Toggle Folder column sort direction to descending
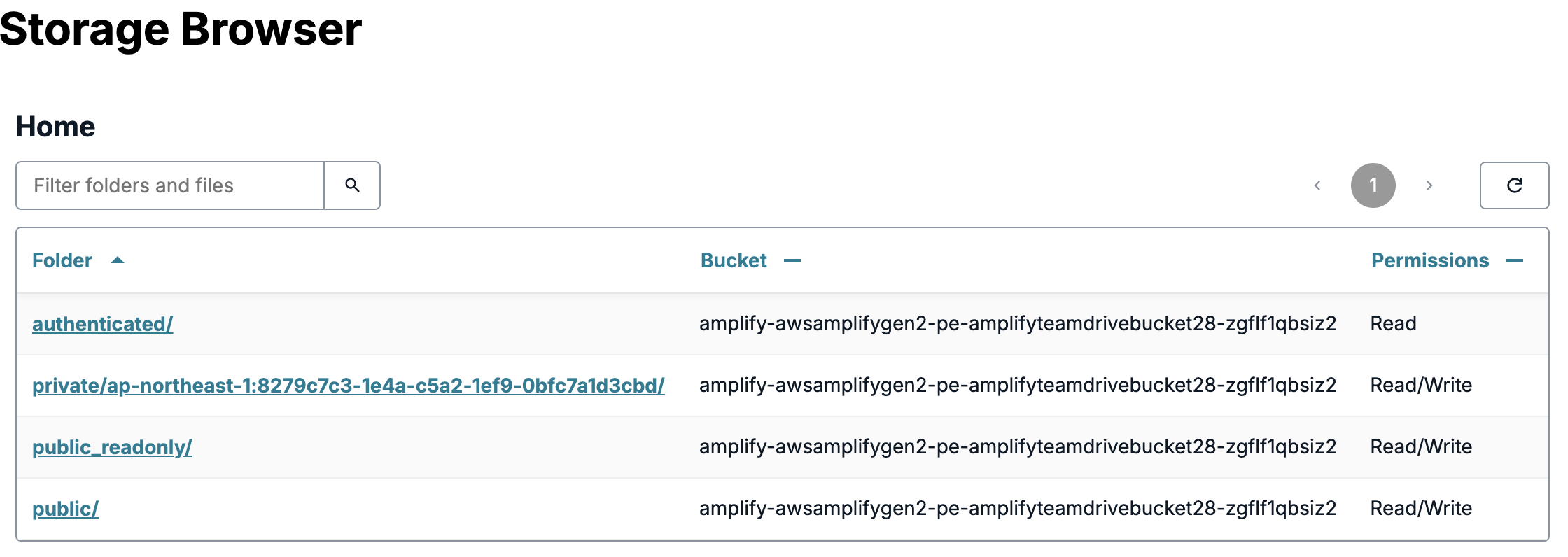The width and height of the screenshot is (1568, 557). [117, 260]
